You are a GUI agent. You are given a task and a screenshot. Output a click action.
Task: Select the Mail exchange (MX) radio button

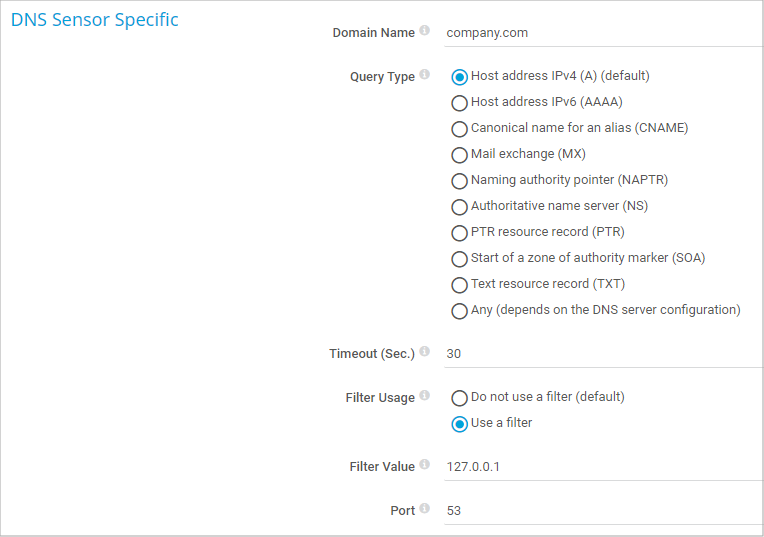coord(460,154)
